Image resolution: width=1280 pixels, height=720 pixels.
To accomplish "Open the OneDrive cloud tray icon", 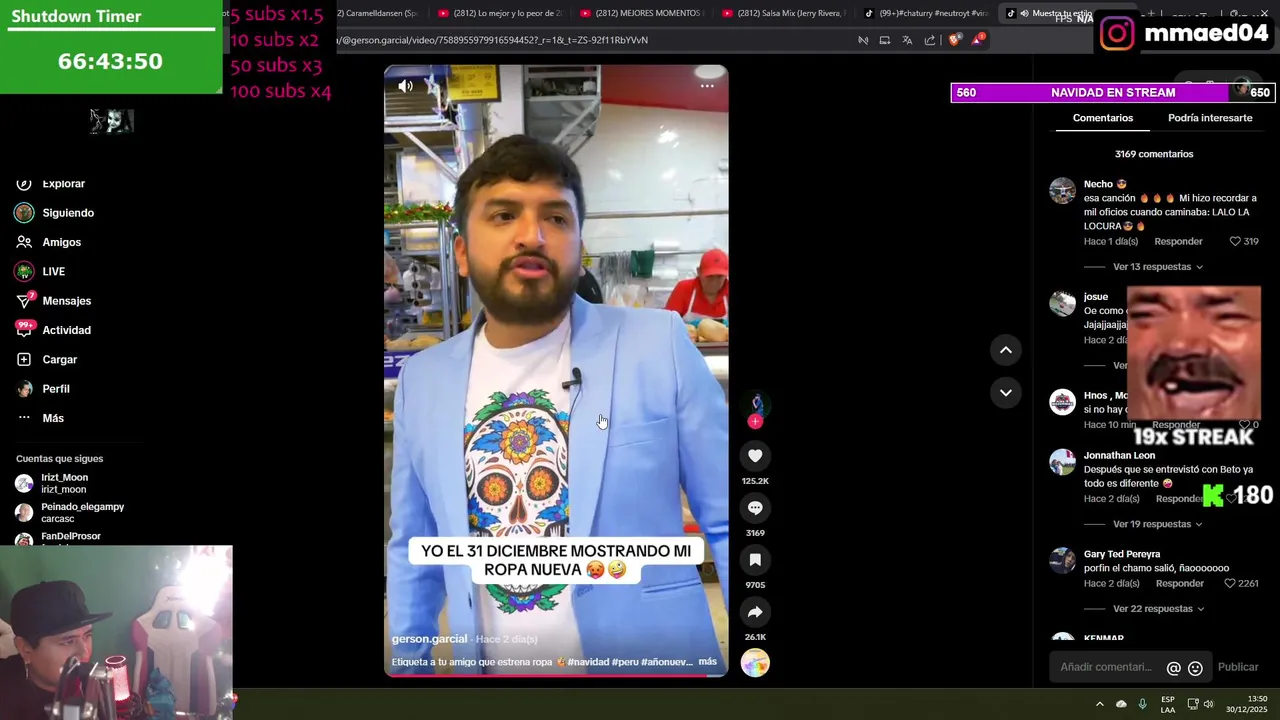I will 1121,704.
